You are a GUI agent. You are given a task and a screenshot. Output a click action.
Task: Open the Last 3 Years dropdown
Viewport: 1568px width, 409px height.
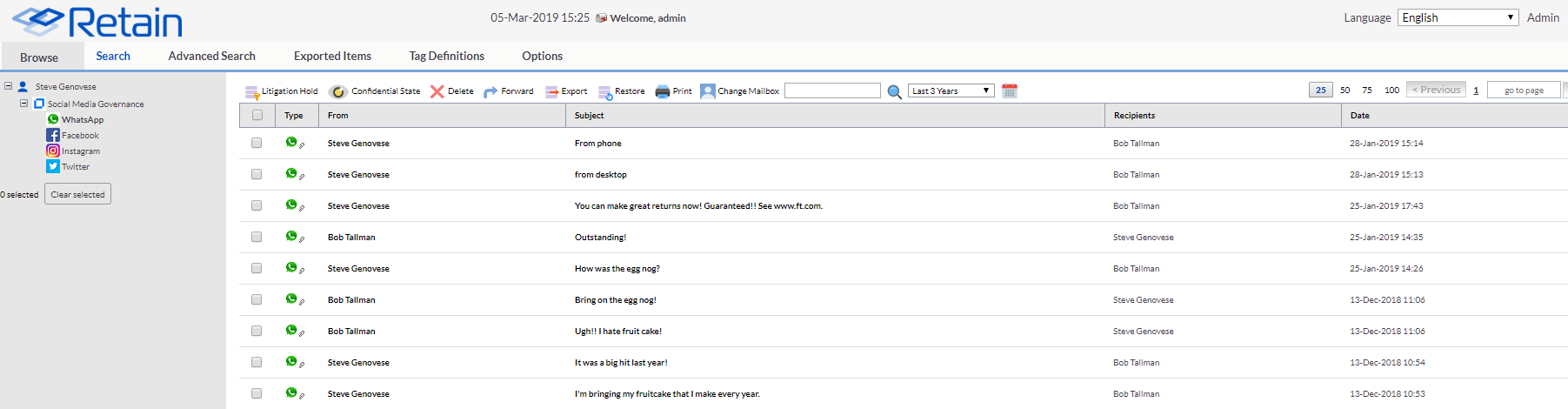(951, 91)
